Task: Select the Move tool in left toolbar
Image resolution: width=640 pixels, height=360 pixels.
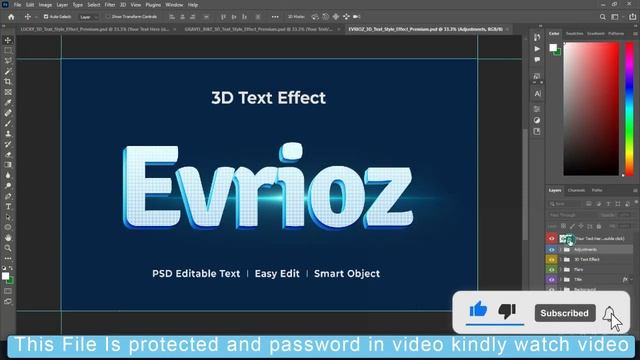Action: 8,40
